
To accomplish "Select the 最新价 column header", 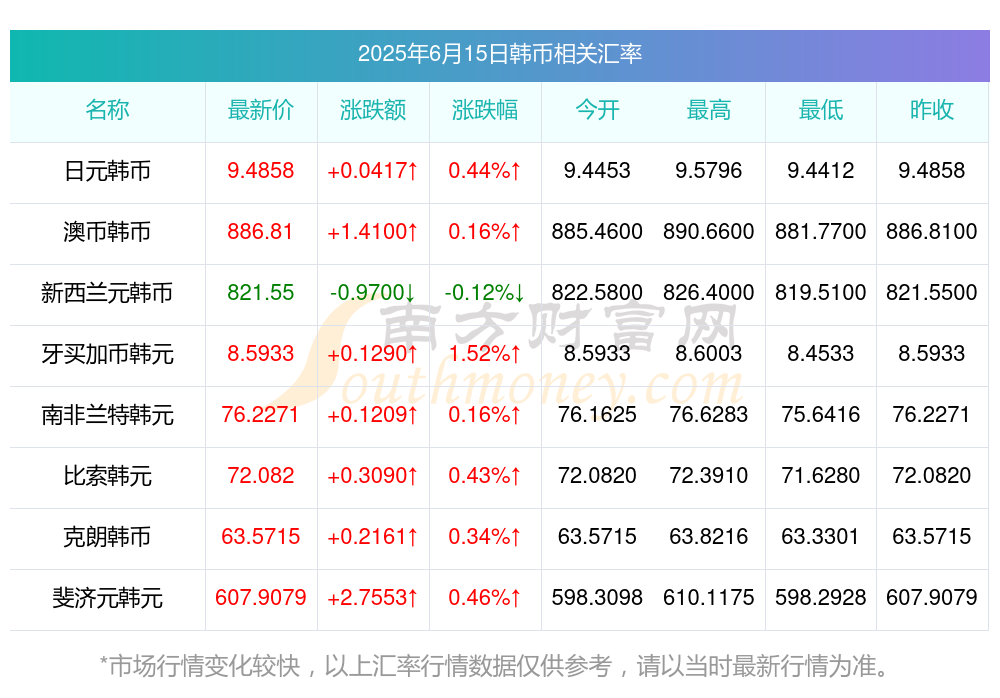I will click(261, 110).
